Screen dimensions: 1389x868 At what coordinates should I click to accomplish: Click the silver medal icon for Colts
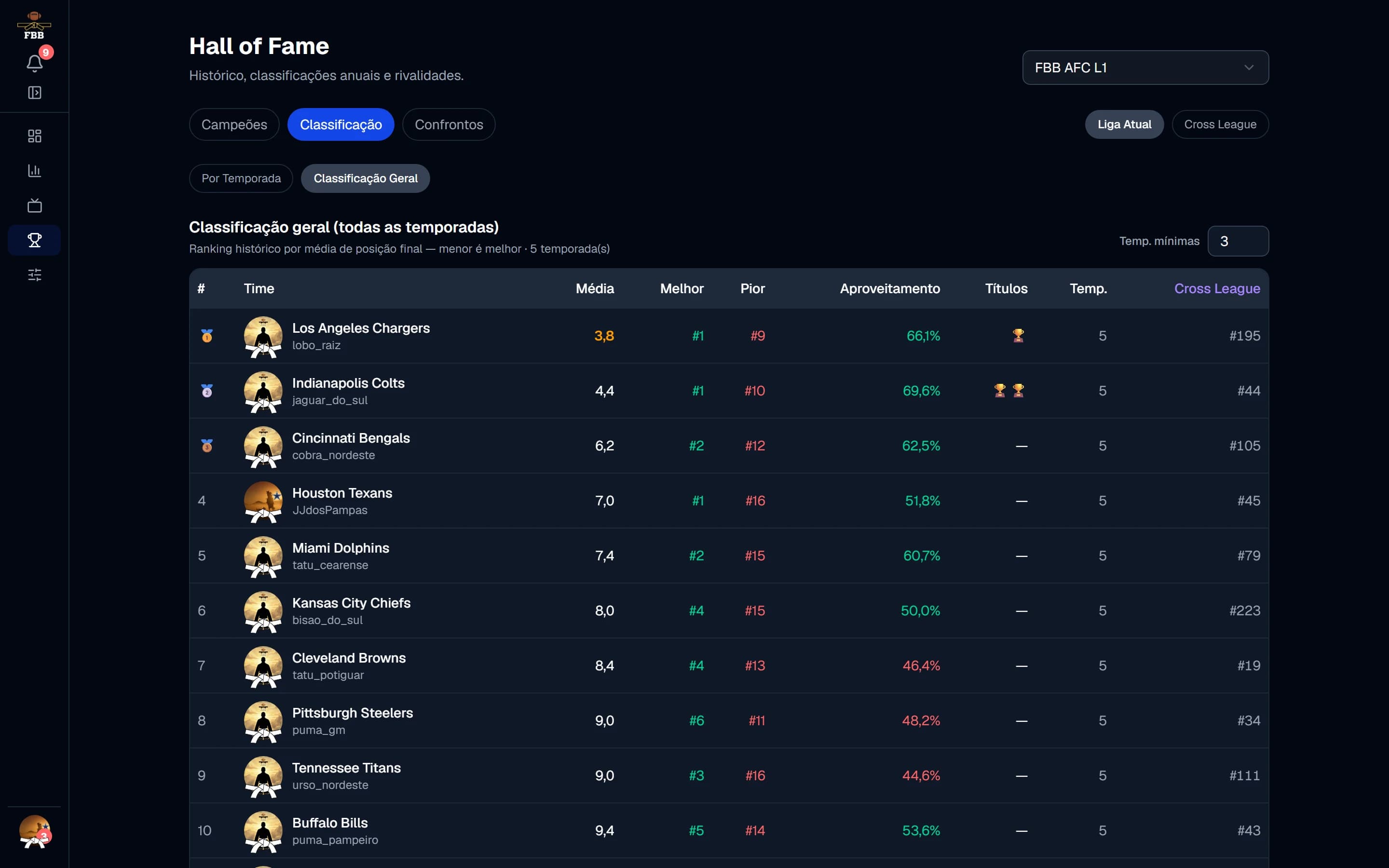tap(207, 391)
